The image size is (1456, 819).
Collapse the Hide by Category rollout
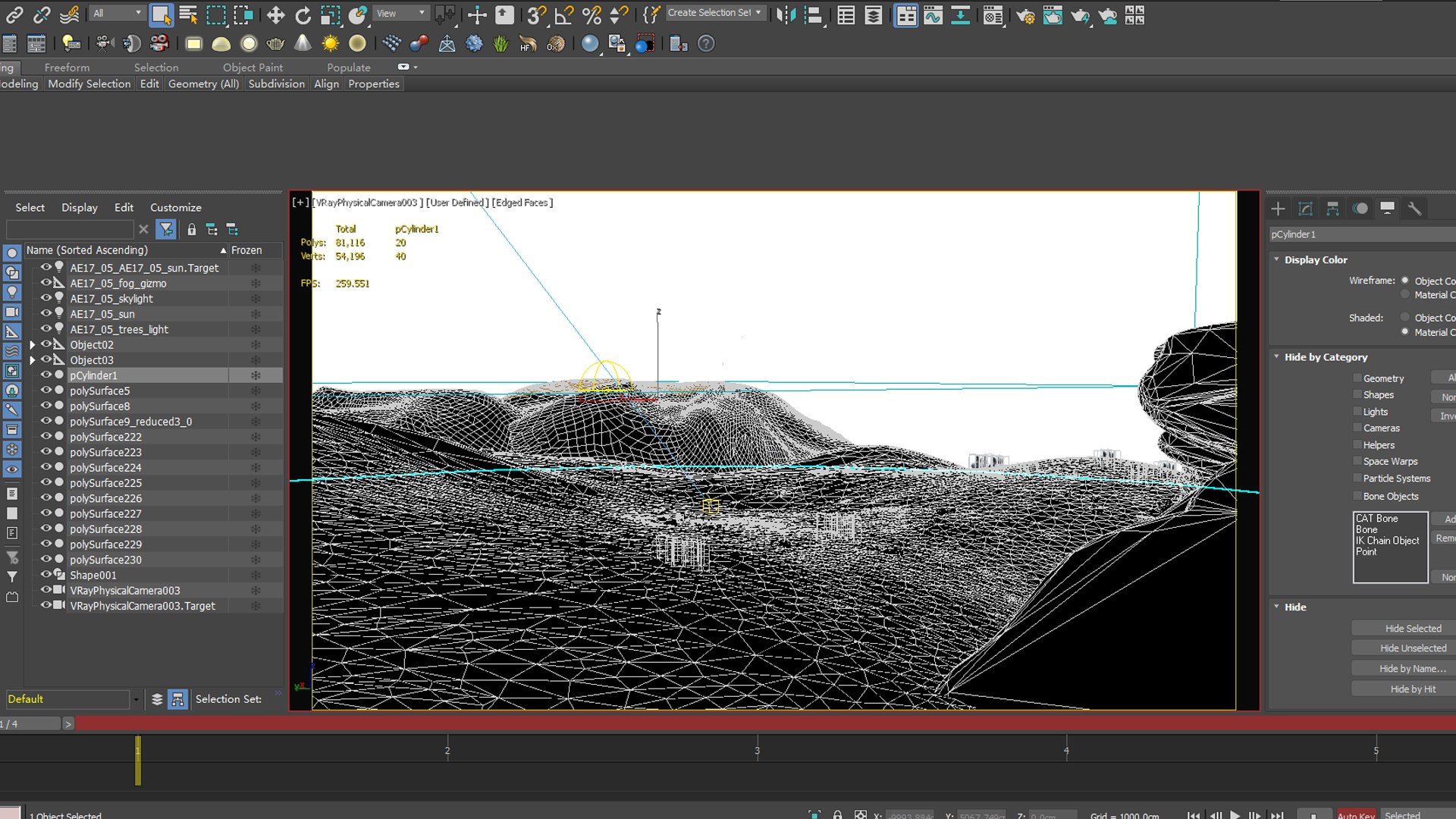click(x=1276, y=356)
